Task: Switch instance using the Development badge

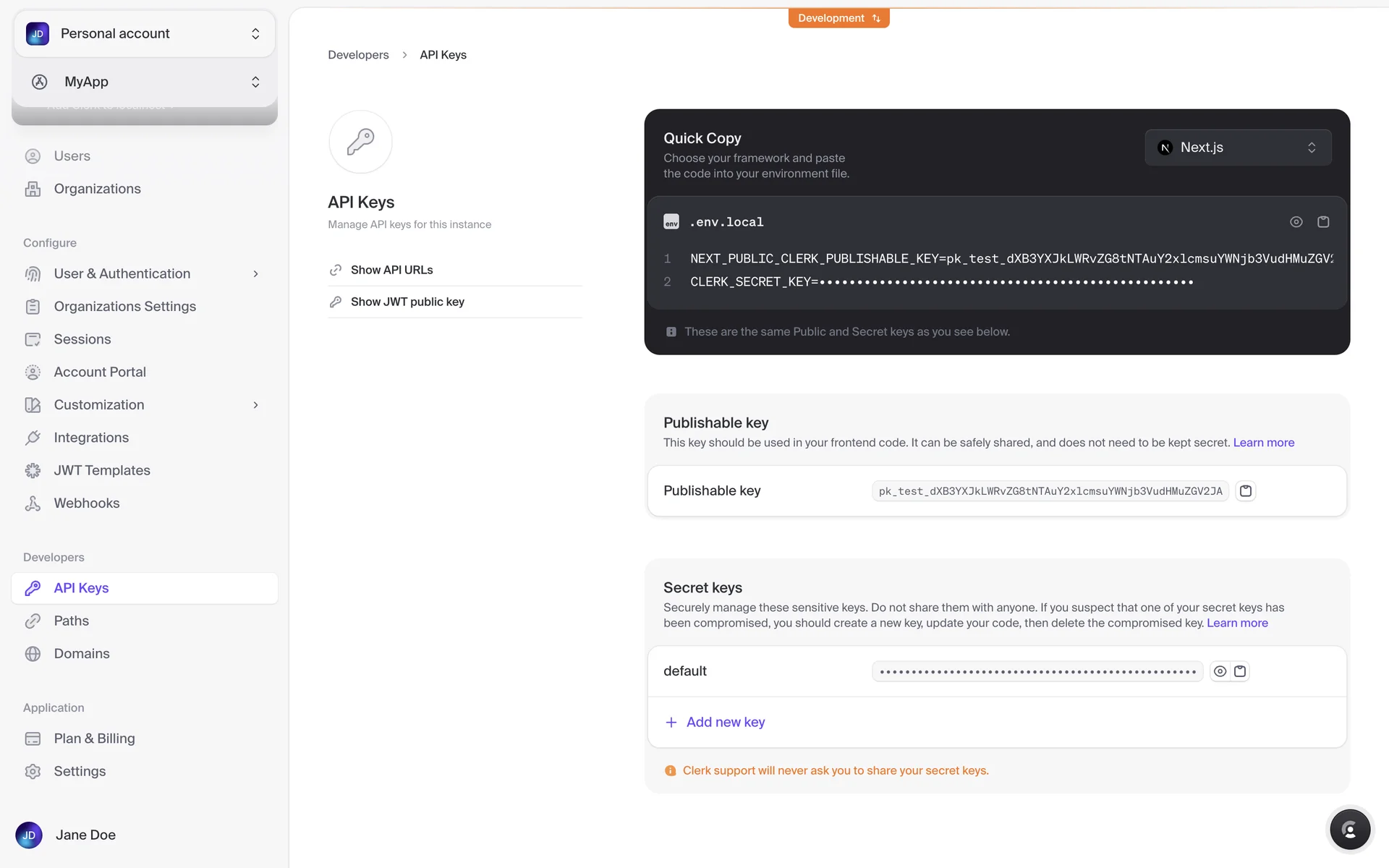Action: (838, 18)
